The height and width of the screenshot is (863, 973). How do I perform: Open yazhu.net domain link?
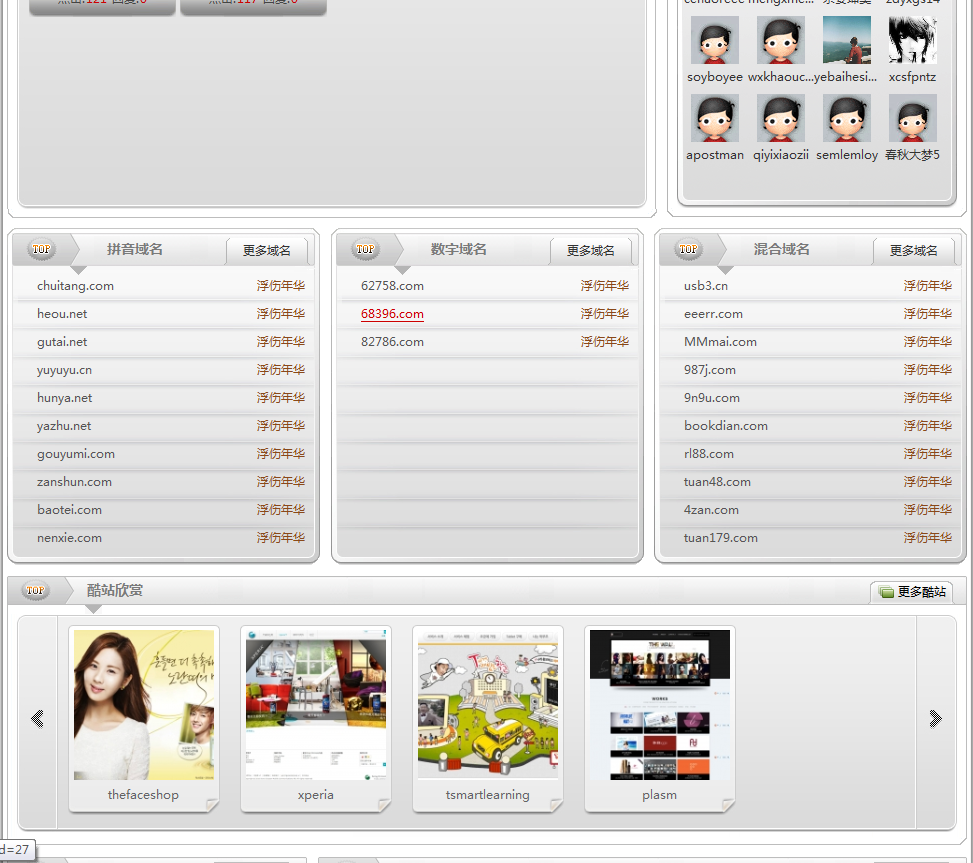tap(64, 426)
